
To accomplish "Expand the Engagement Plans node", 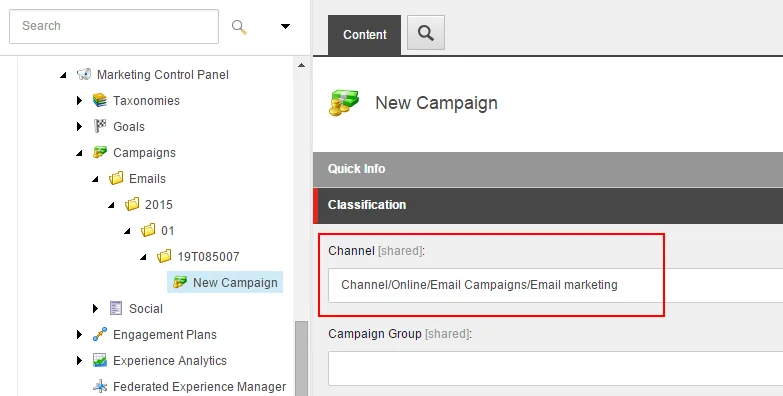I will (x=79, y=335).
